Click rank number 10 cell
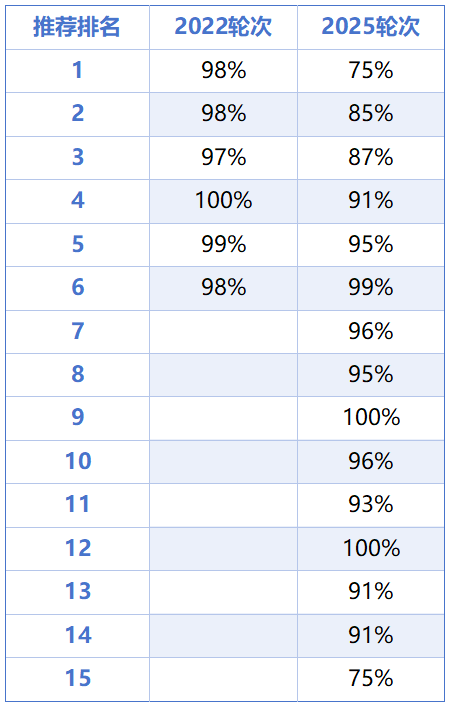Screen dimensions: 453x711 pyautogui.click(x=78, y=462)
